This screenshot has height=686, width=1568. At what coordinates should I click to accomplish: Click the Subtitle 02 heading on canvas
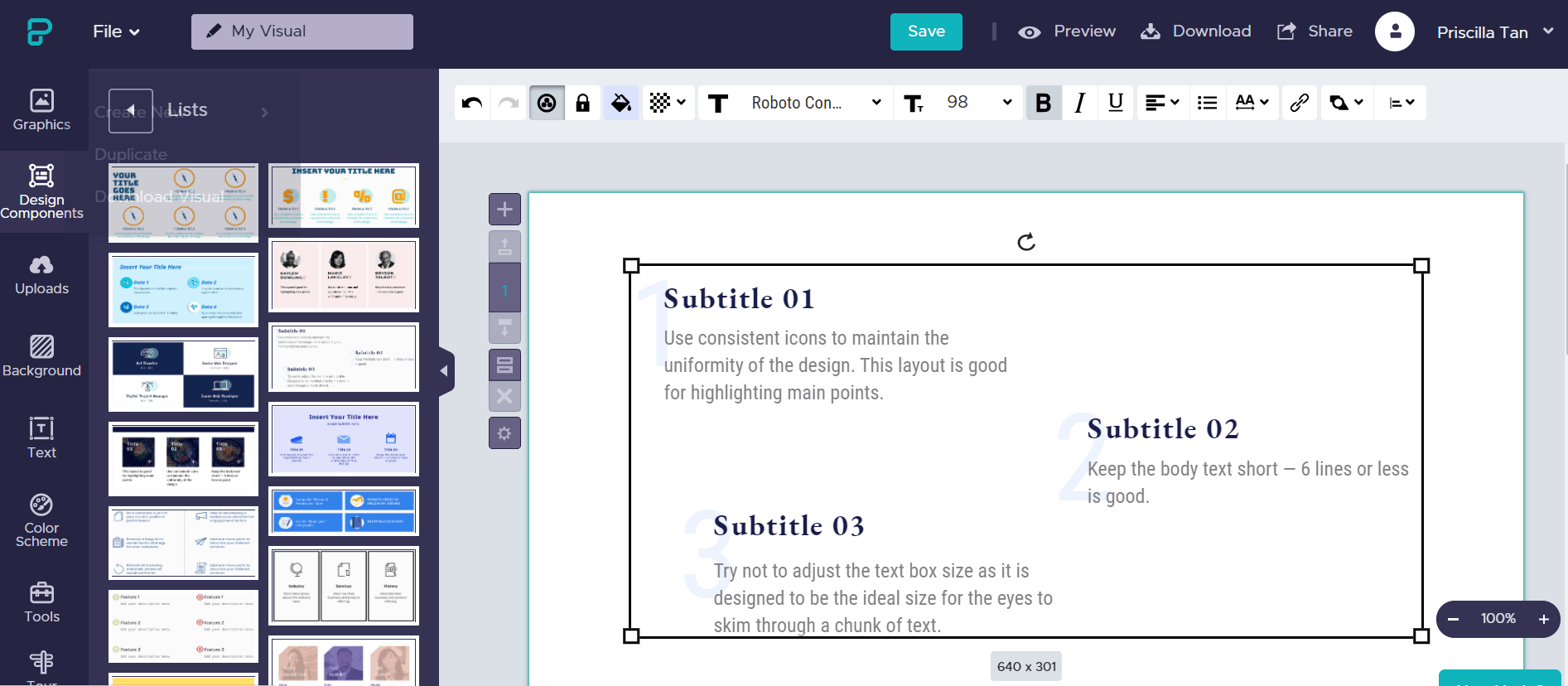point(1163,429)
